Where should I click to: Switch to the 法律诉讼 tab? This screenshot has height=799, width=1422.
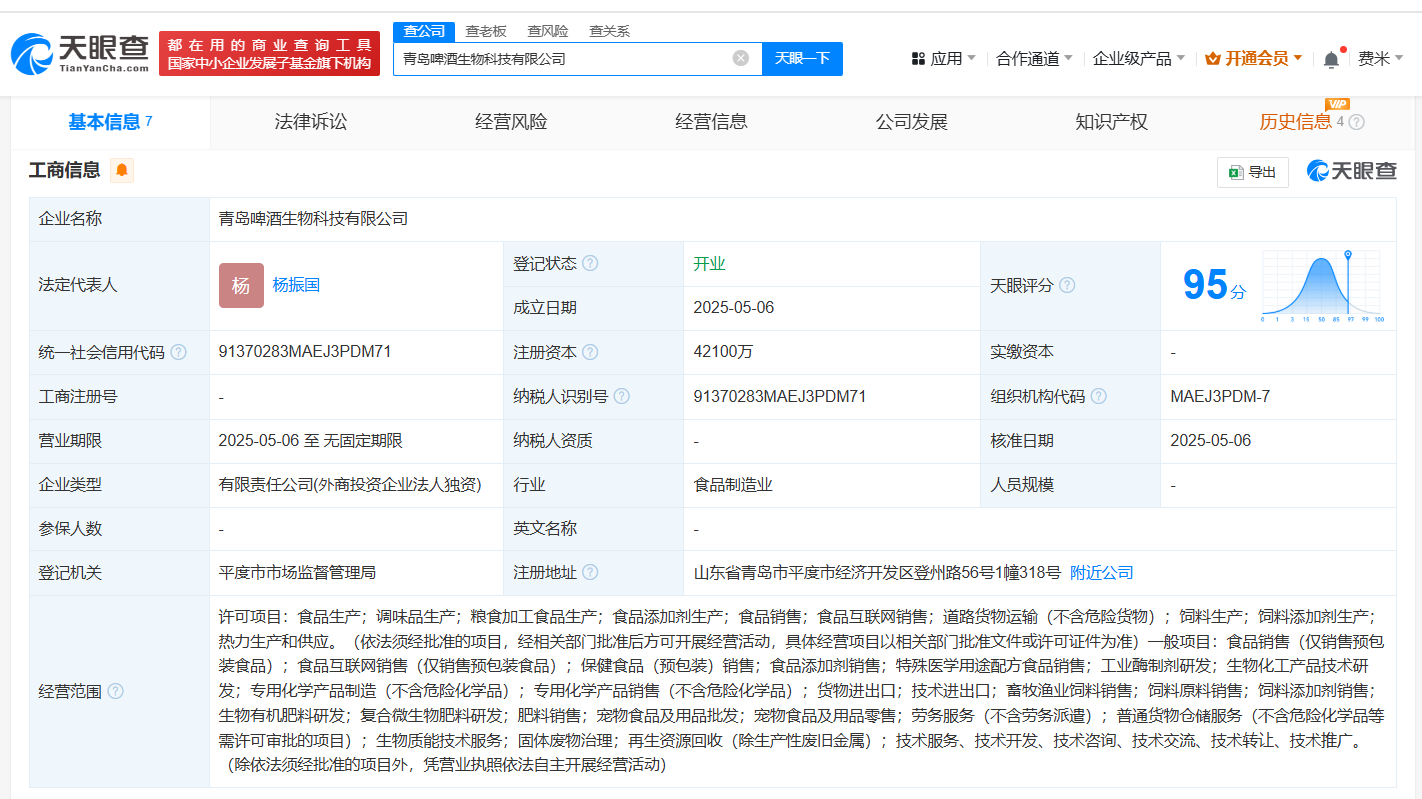coord(310,122)
